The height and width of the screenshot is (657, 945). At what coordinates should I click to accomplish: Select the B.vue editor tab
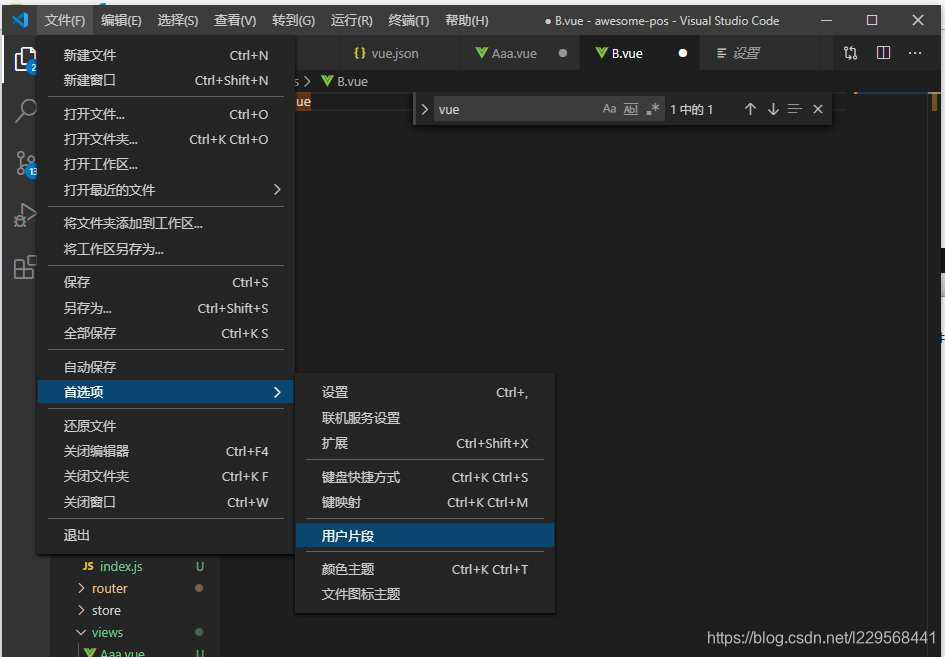click(x=640, y=53)
